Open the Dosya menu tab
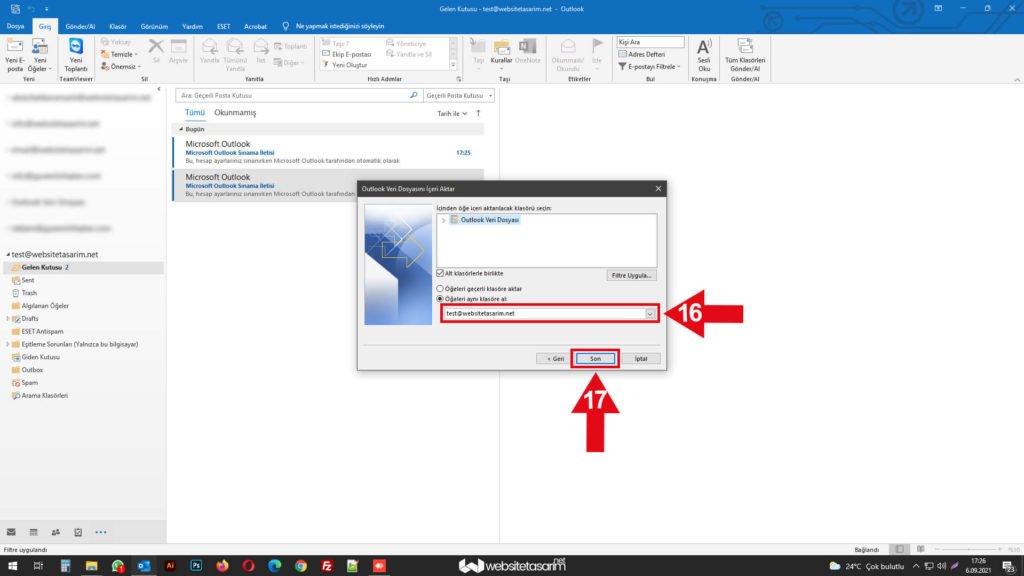 pyautogui.click(x=16, y=26)
